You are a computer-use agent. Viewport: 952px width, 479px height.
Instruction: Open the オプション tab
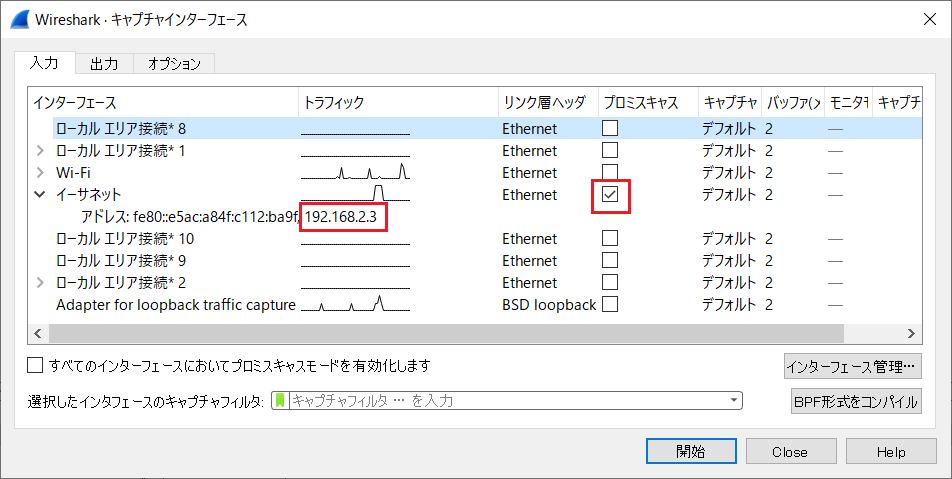click(174, 64)
